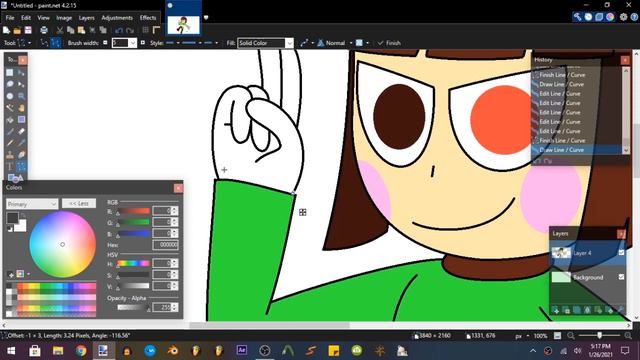
Task: Open the Fill Solid Color dropdown
Action: [289, 43]
